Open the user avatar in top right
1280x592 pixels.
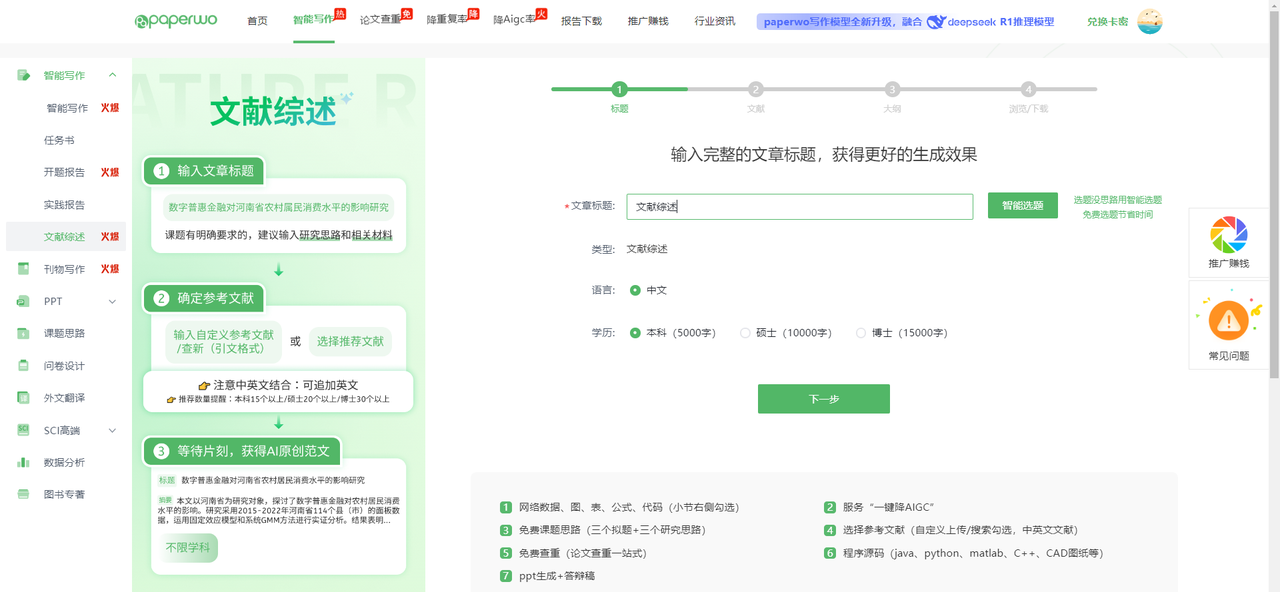coord(1149,21)
